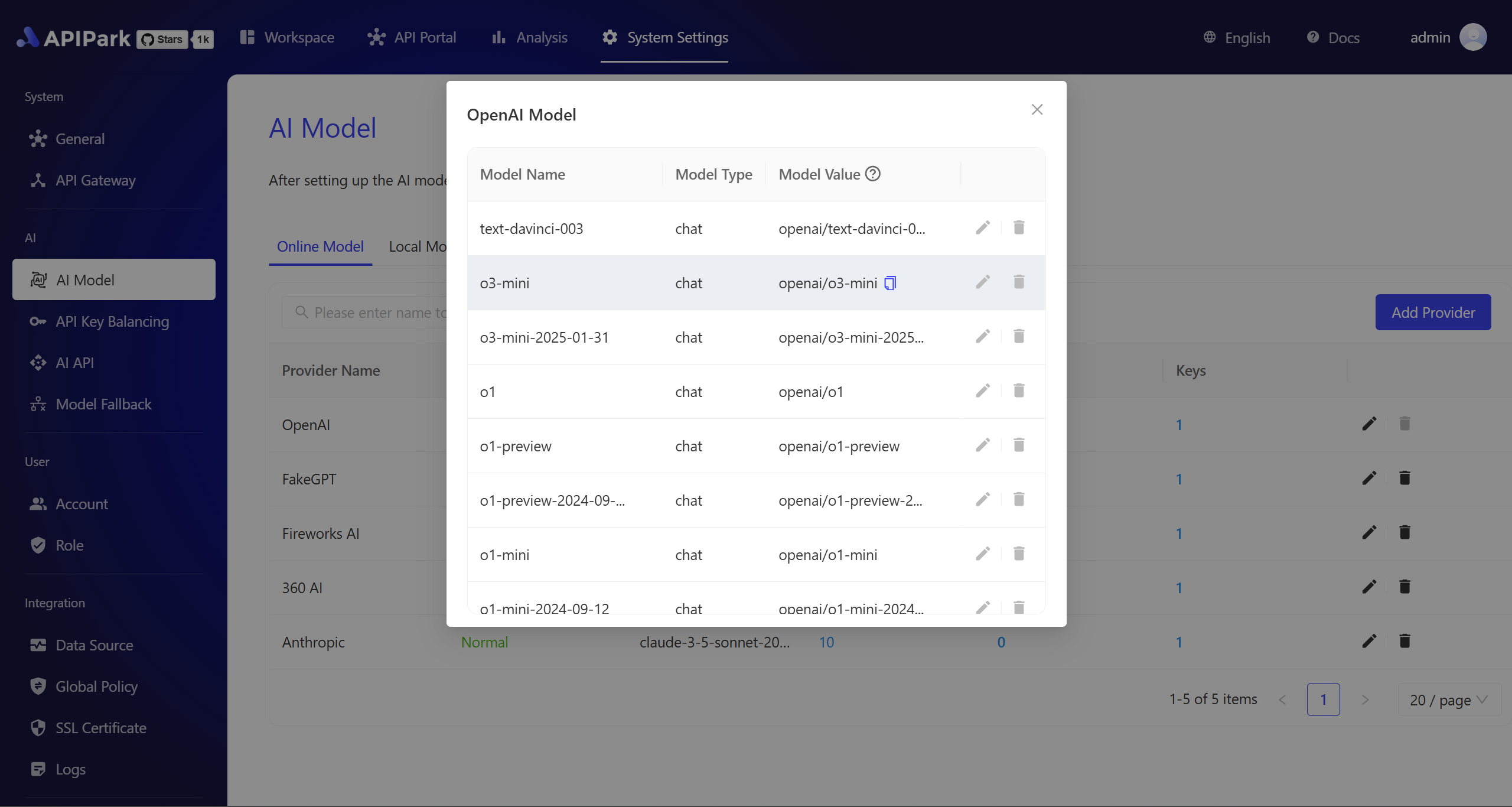Screen dimensions: 1512x807
Task: Open the Logs page
Action: [x=113, y=769]
